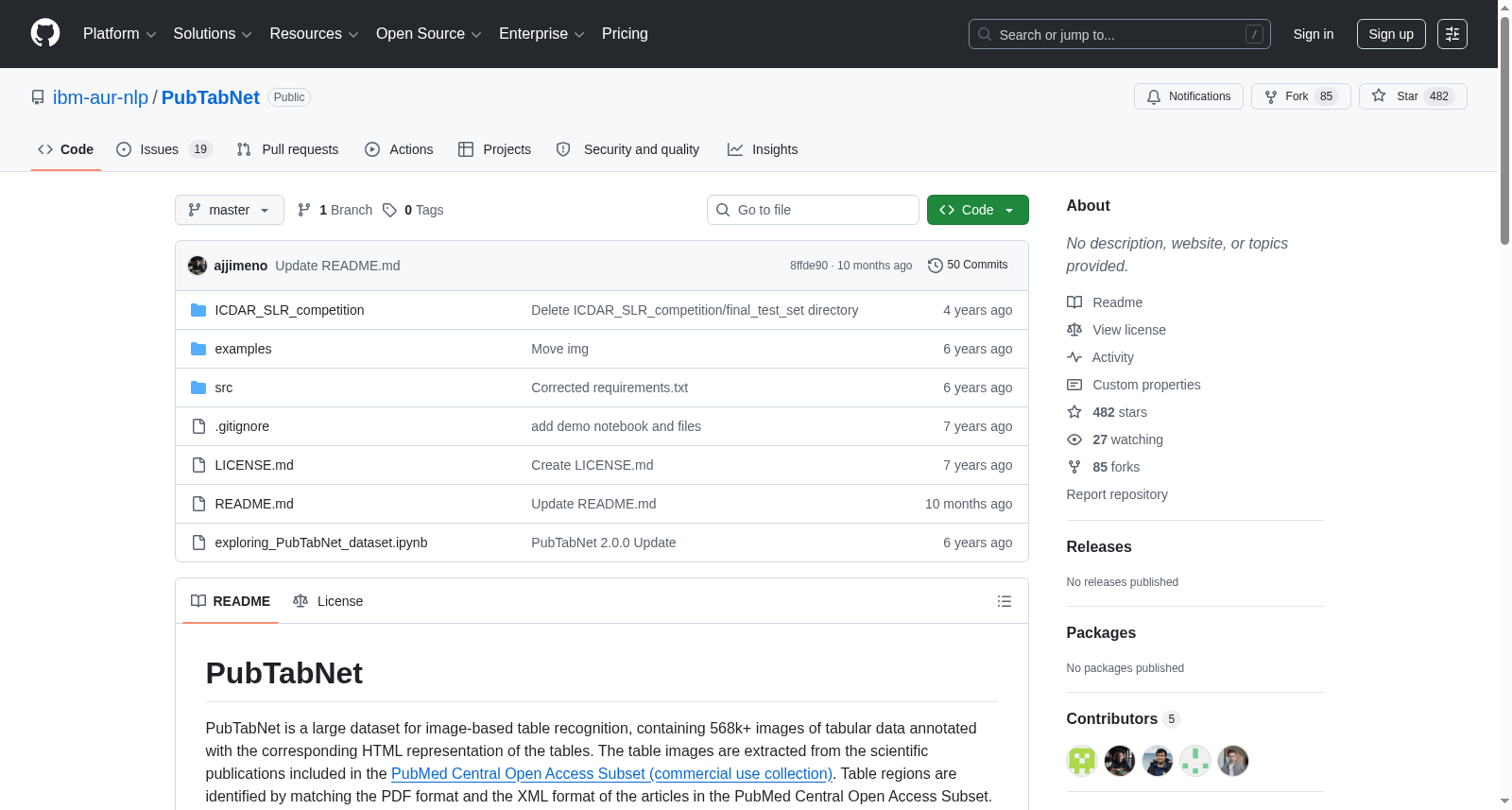Open the PubMed Central Open Access Subset link
Screen dimensions: 1512x810
[x=611, y=773]
